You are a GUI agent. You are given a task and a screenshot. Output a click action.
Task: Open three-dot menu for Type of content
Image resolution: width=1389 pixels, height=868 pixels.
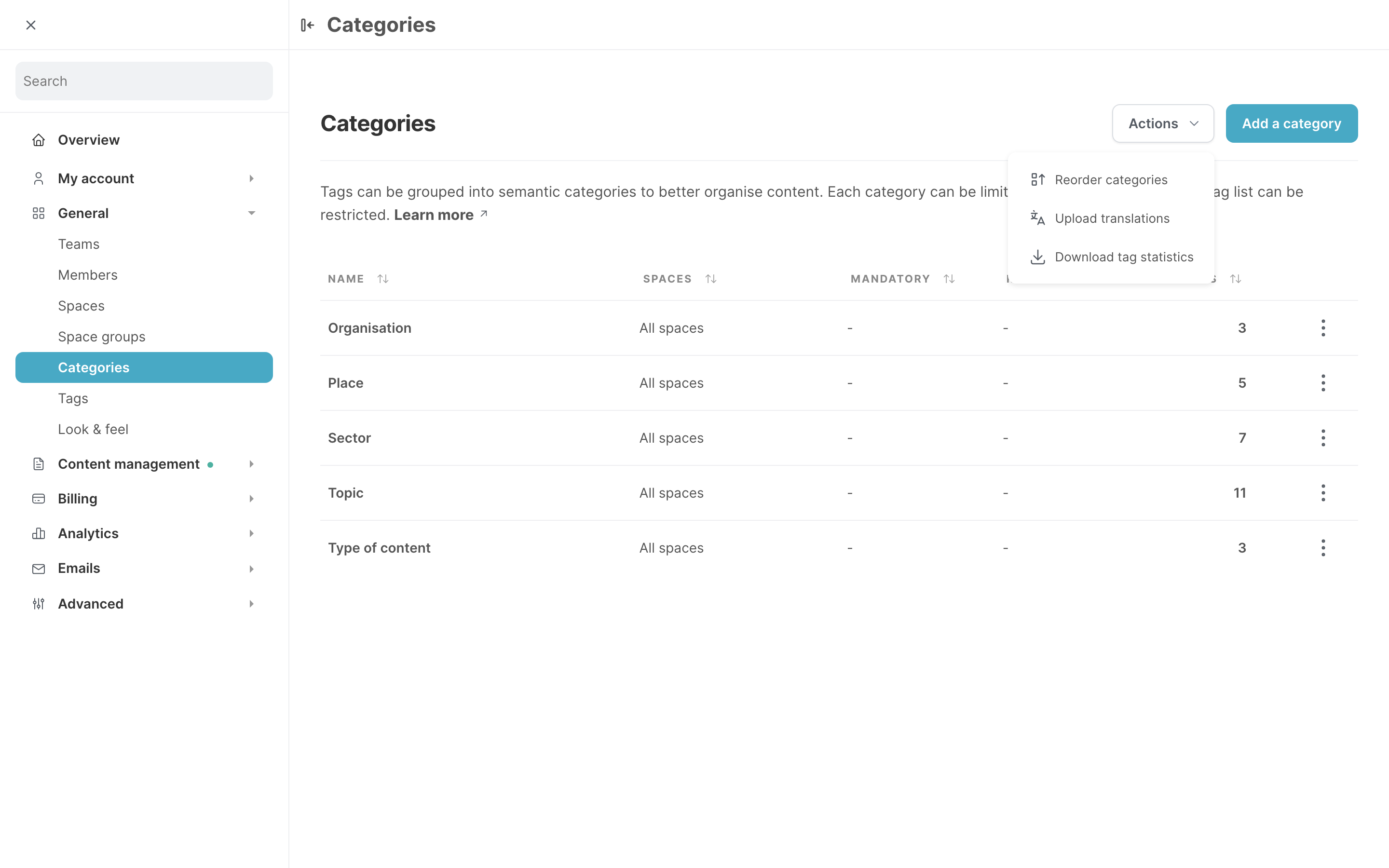(x=1323, y=548)
